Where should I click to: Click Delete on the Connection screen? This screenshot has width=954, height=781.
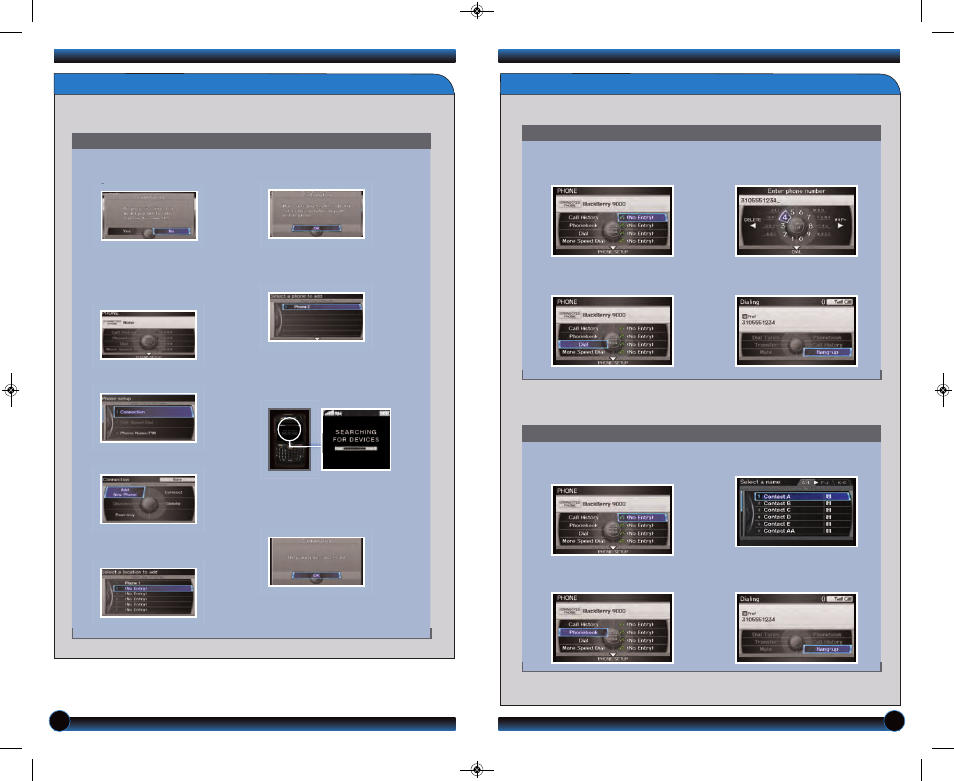(173, 504)
